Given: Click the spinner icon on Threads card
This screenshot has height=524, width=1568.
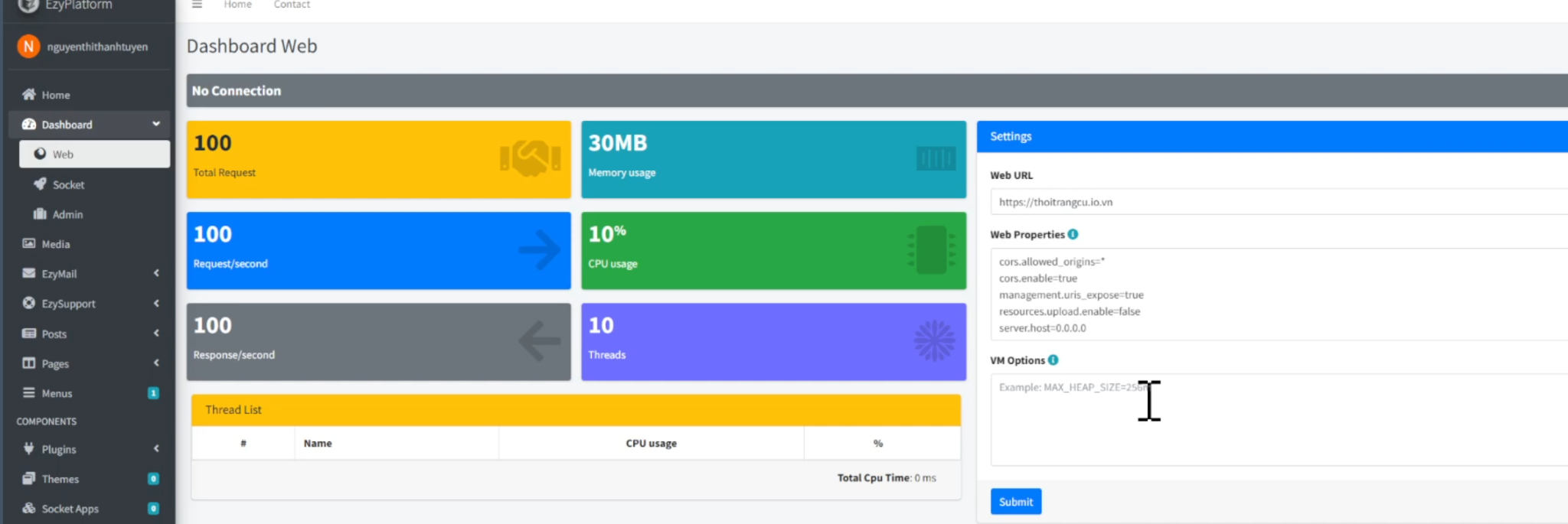Looking at the screenshot, I should (x=934, y=341).
